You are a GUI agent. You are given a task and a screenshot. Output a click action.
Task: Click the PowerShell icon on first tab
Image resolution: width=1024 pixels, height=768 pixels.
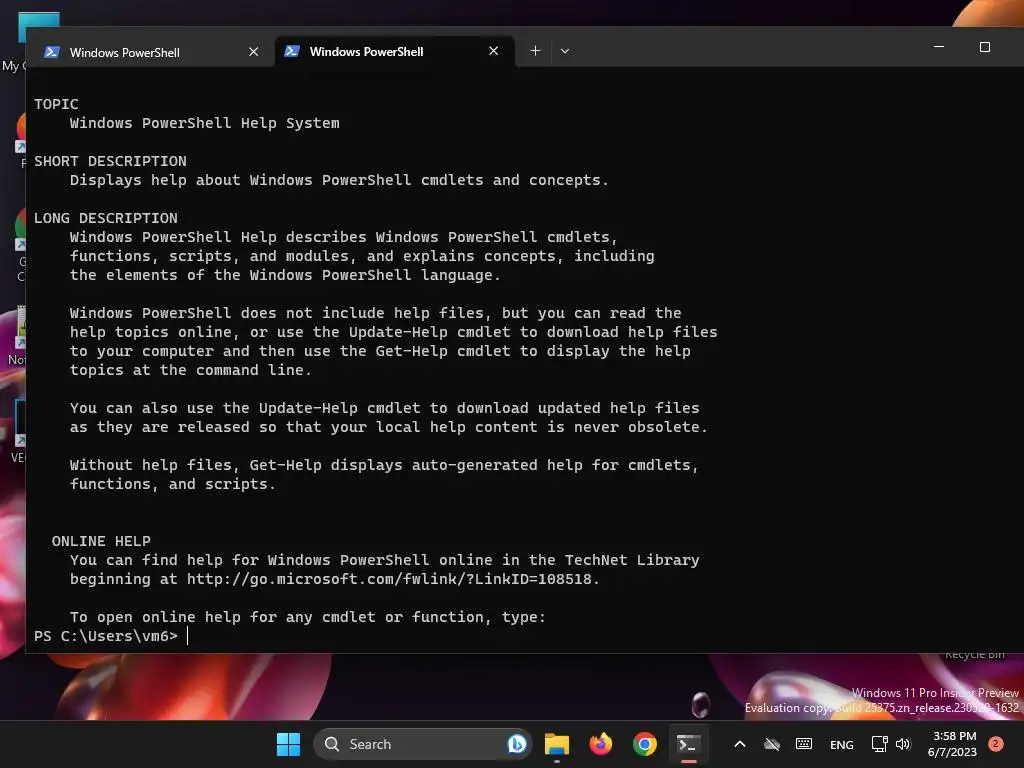(52, 52)
